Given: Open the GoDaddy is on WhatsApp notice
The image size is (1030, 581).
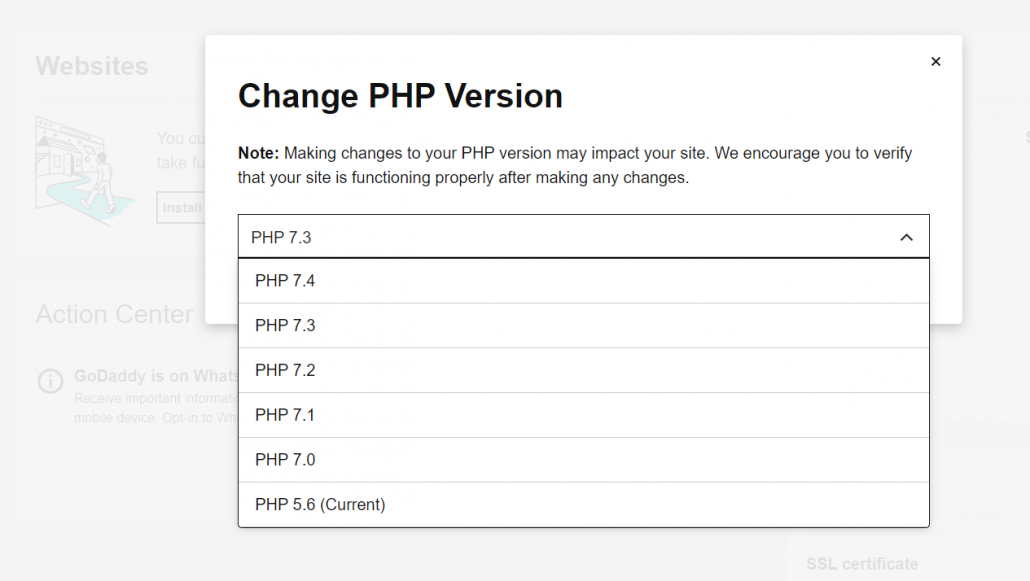Looking at the screenshot, I should click(156, 376).
